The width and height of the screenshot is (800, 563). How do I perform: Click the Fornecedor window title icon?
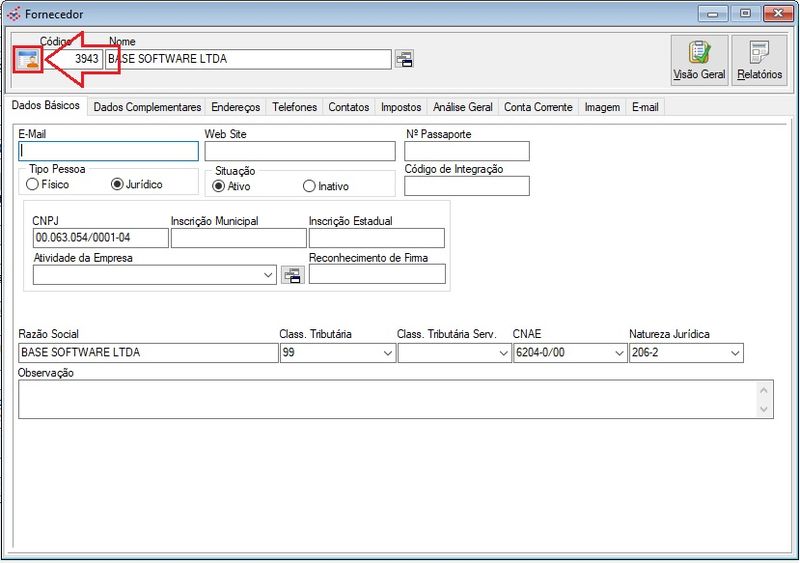(x=13, y=14)
